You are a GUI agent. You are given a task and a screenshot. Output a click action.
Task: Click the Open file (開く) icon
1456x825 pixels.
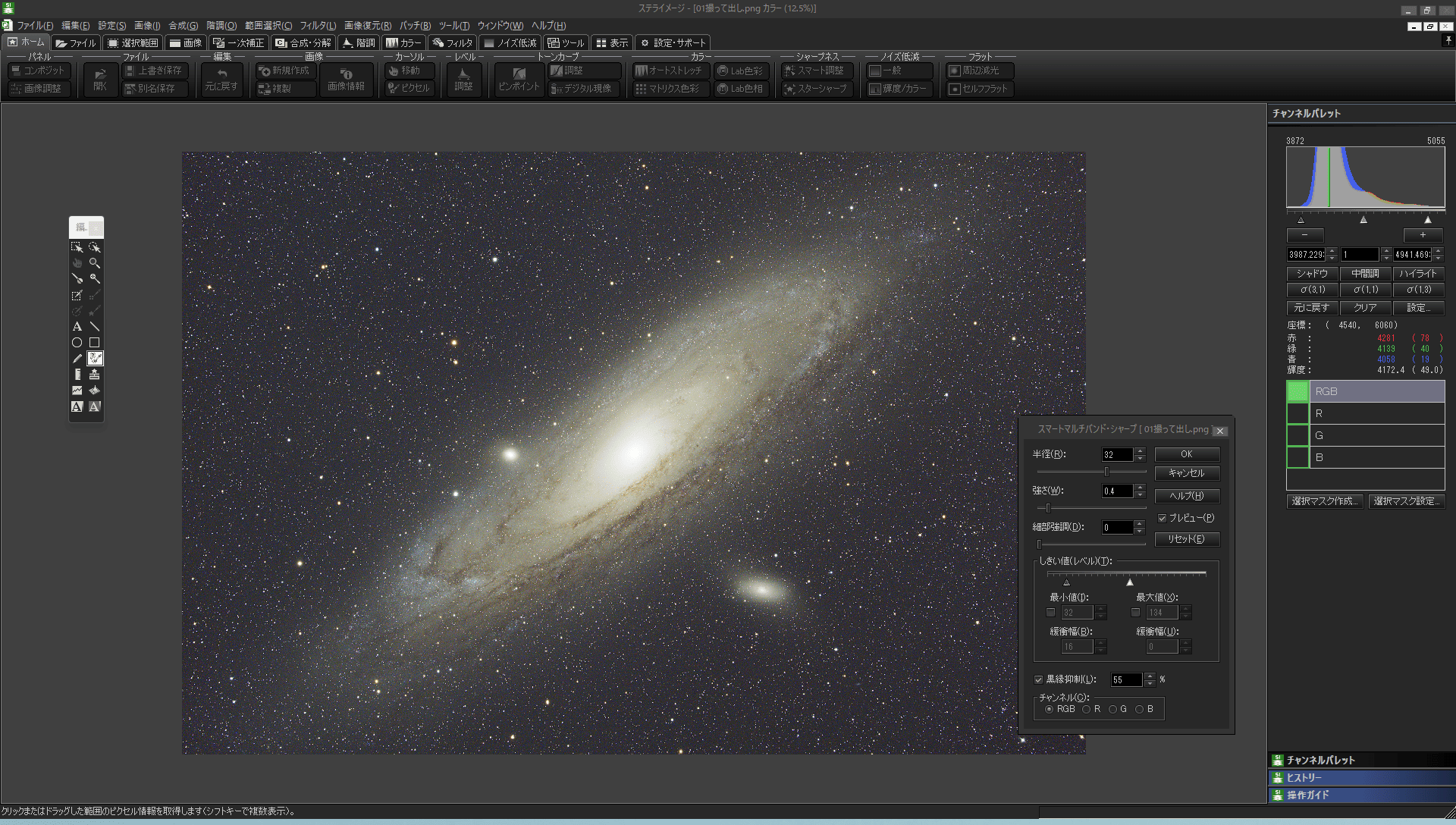(x=100, y=78)
